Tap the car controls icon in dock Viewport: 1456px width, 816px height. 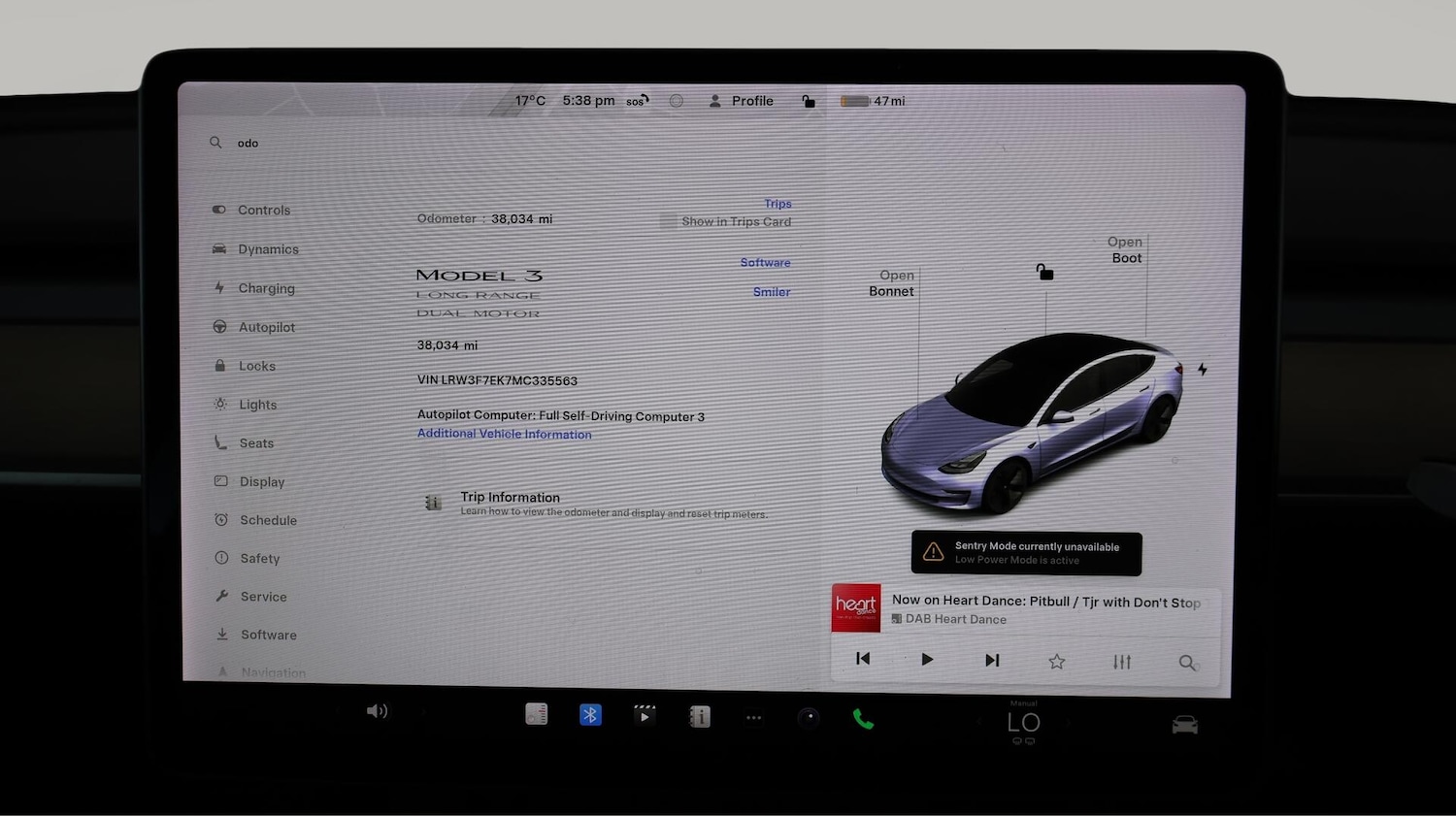point(1184,725)
